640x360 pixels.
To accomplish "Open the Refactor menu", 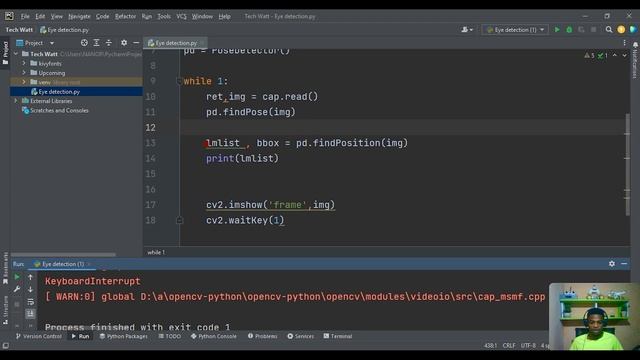I will 125,16.
